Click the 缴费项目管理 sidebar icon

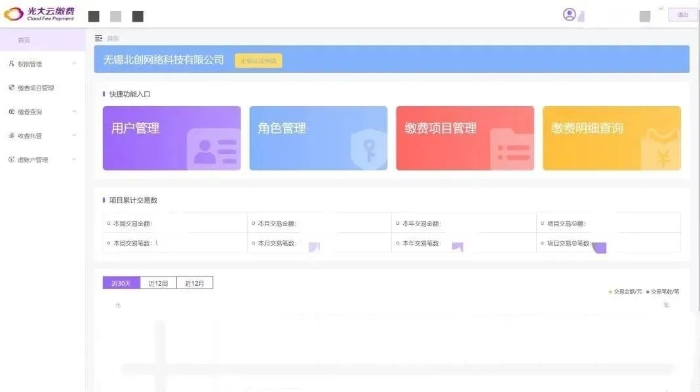[12, 88]
